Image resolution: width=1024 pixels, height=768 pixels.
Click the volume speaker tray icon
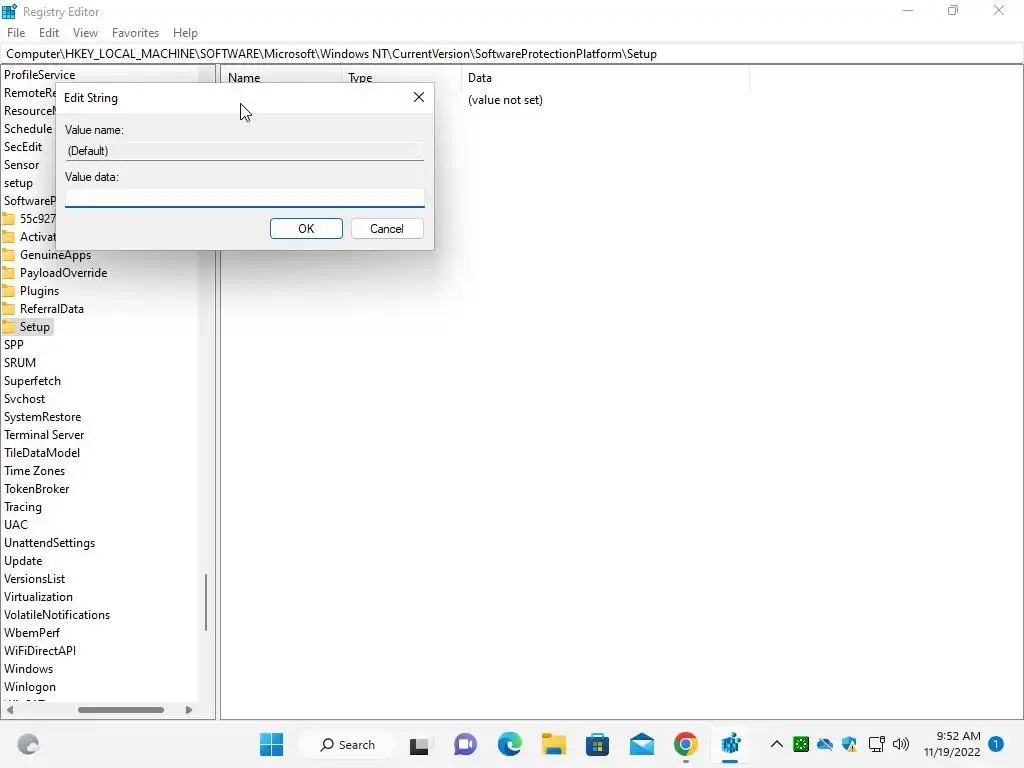pyautogui.click(x=901, y=744)
